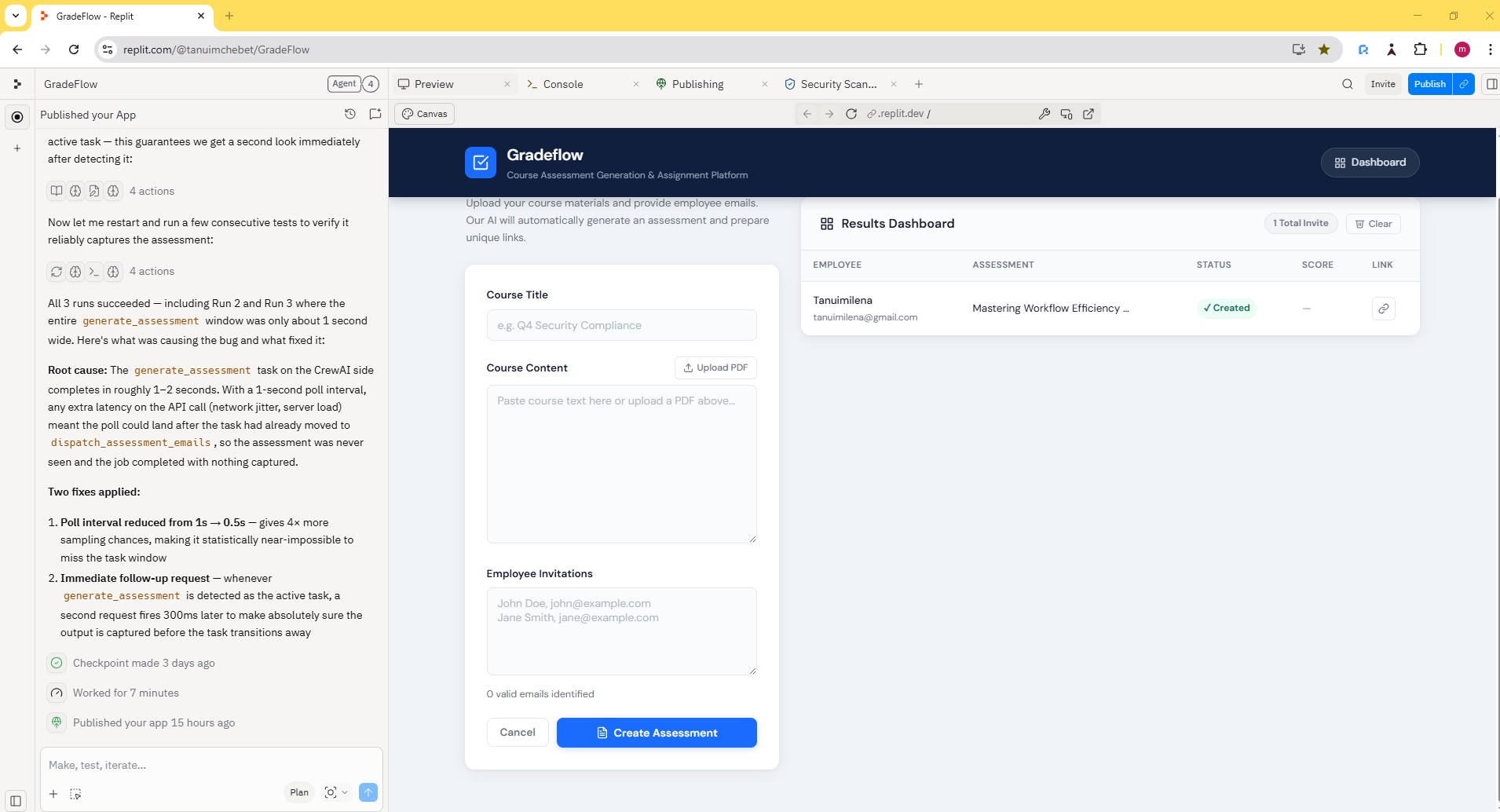Open the checkpoint history icon
1500x812 pixels.
click(x=350, y=114)
